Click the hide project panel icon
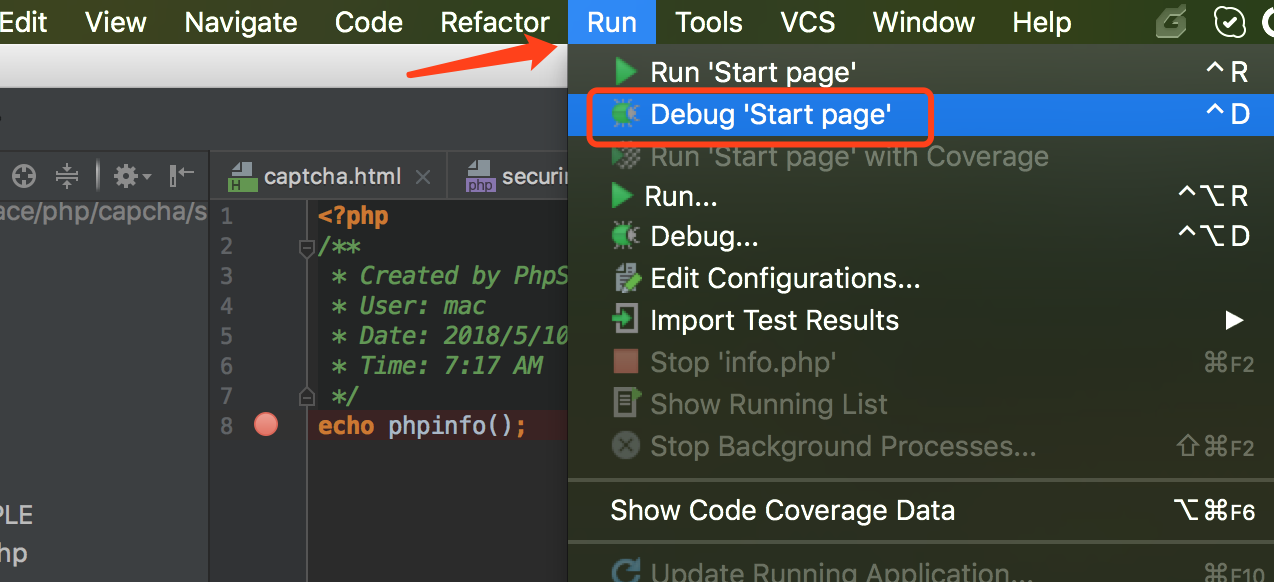The image size is (1274, 582). (181, 177)
